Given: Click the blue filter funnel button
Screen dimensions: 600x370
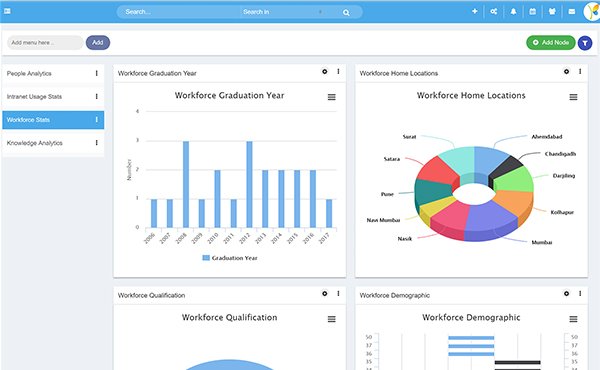Looking at the screenshot, I should [x=585, y=43].
